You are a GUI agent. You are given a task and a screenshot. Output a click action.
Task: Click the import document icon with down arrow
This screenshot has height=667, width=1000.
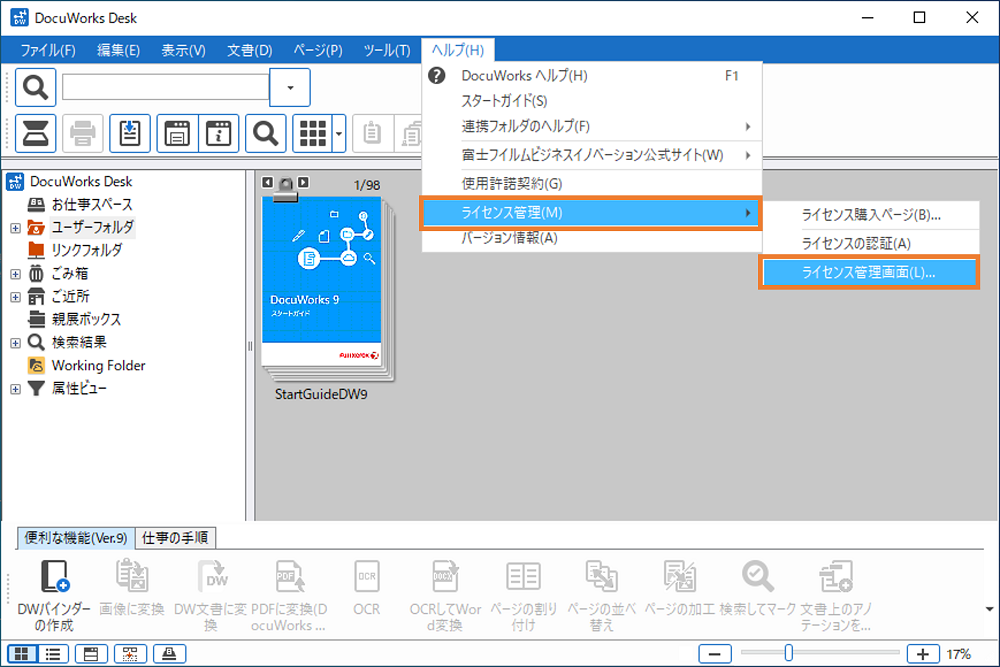pyautogui.click(x=129, y=133)
